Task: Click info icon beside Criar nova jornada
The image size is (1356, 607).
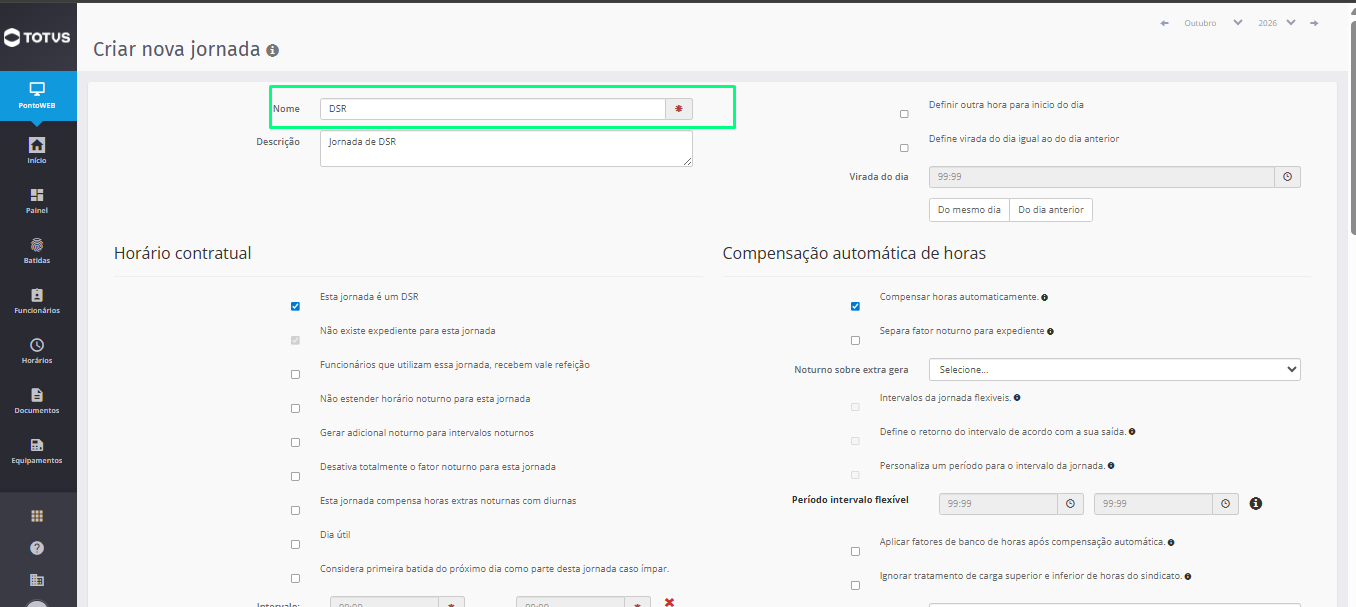Action: click(x=273, y=50)
